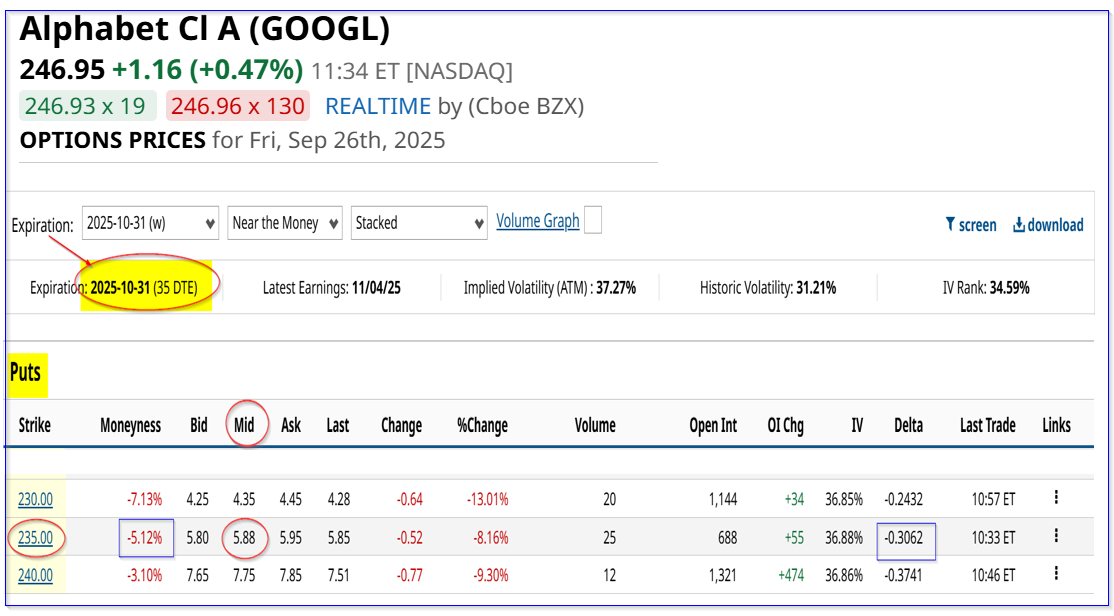Open the links menu for 240.00 strike
This screenshot has width=1114, height=616.
click(1056, 573)
